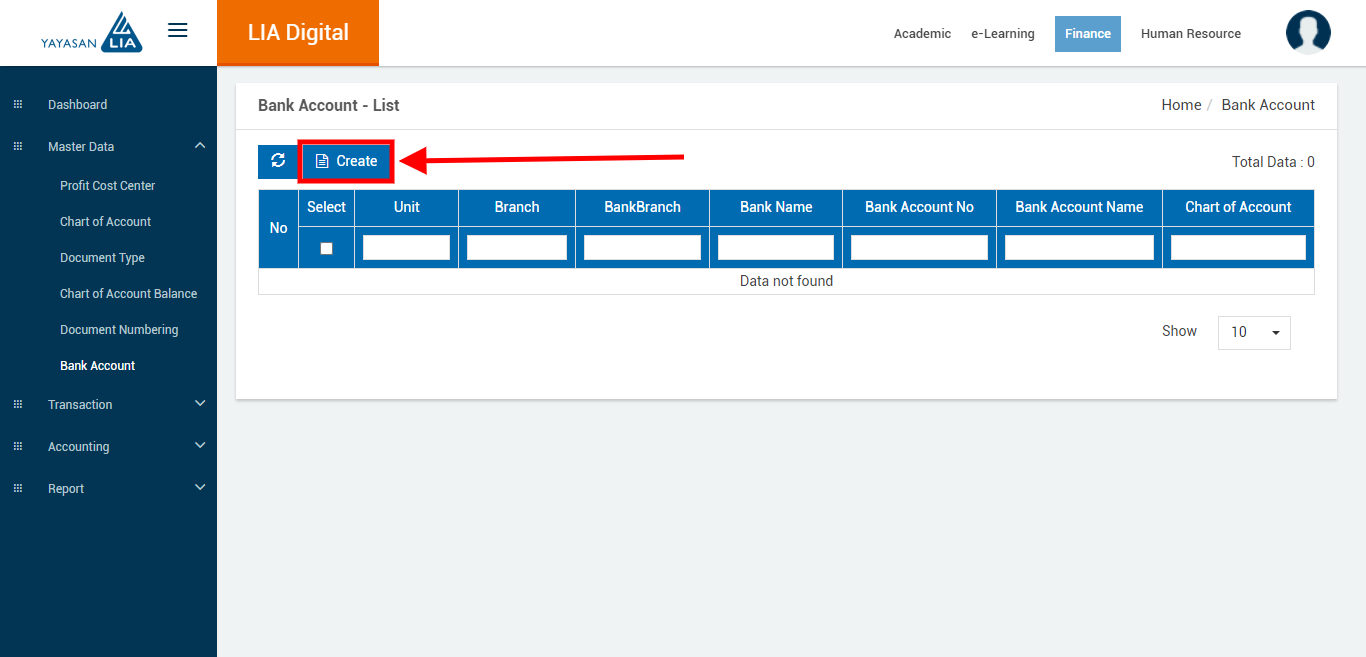Image resolution: width=1366 pixels, height=657 pixels.
Task: Click the Dashboard grid icon
Action: click(x=17, y=105)
